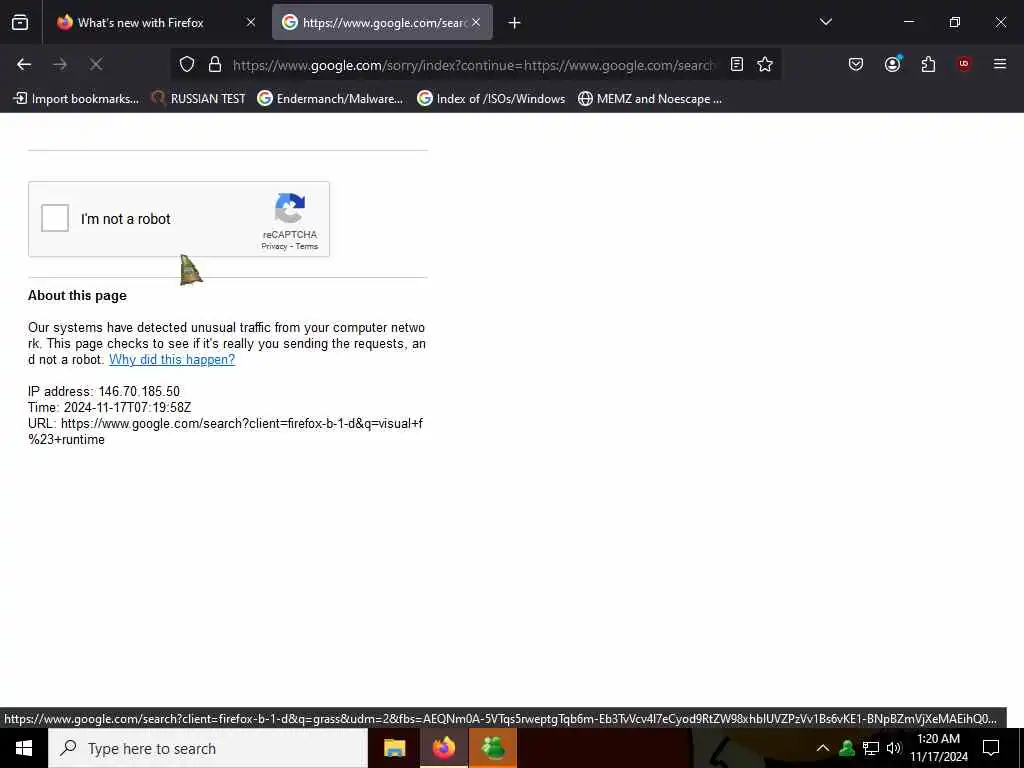Open Firefox application menu
The width and height of the screenshot is (1024, 768).
pos(1000,64)
